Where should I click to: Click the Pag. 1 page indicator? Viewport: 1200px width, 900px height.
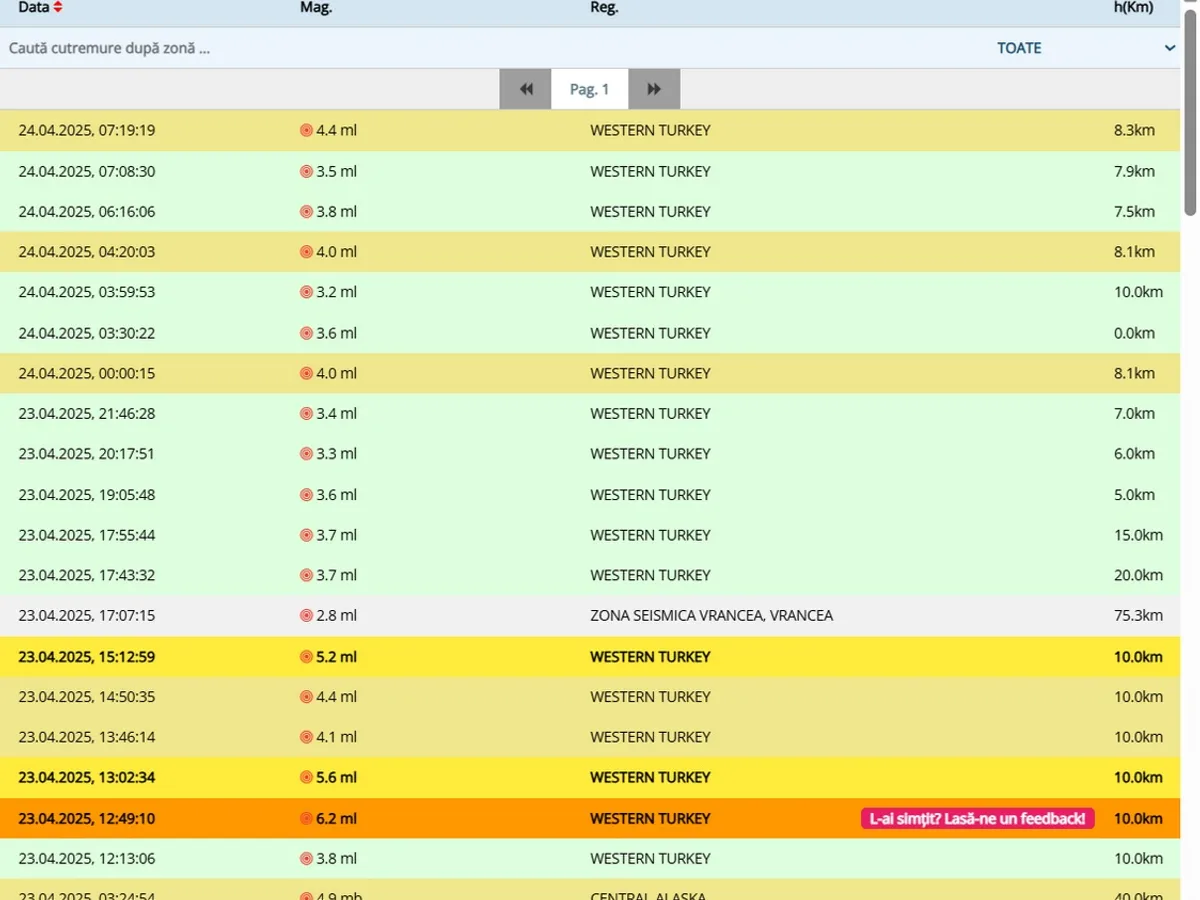coord(589,89)
